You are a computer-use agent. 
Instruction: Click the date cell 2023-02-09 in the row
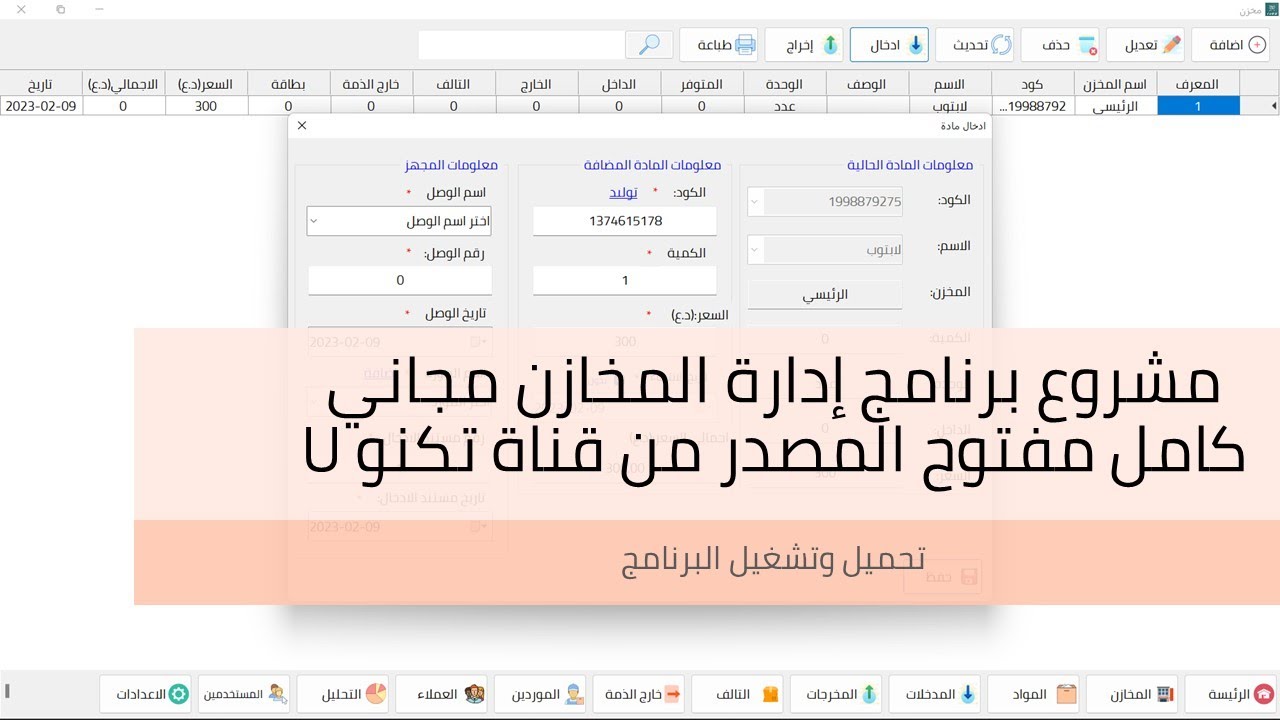[x=41, y=106]
